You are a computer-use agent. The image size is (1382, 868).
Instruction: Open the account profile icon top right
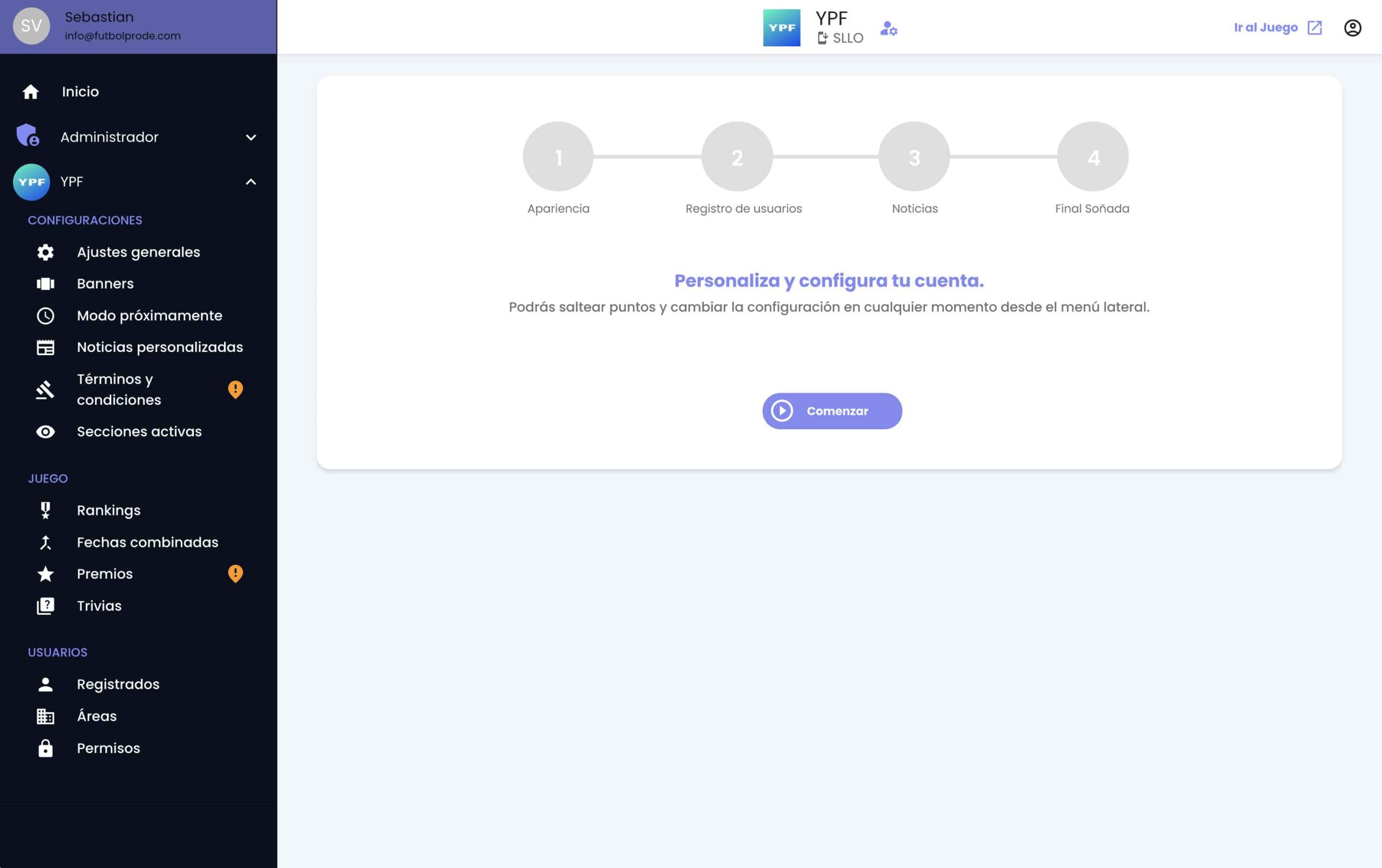click(x=1352, y=28)
